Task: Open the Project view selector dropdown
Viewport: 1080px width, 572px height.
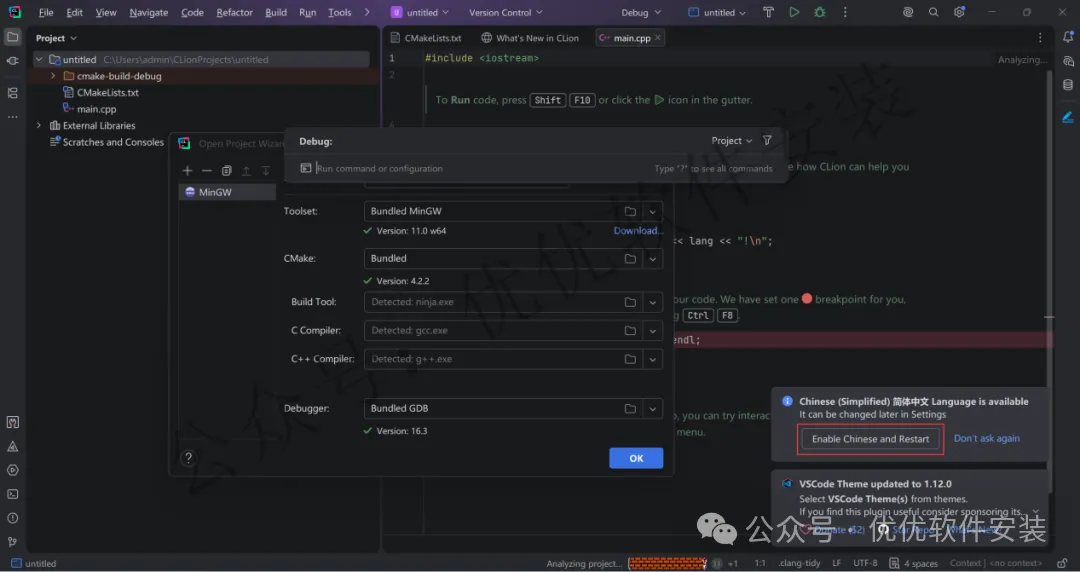Action: click(x=56, y=38)
